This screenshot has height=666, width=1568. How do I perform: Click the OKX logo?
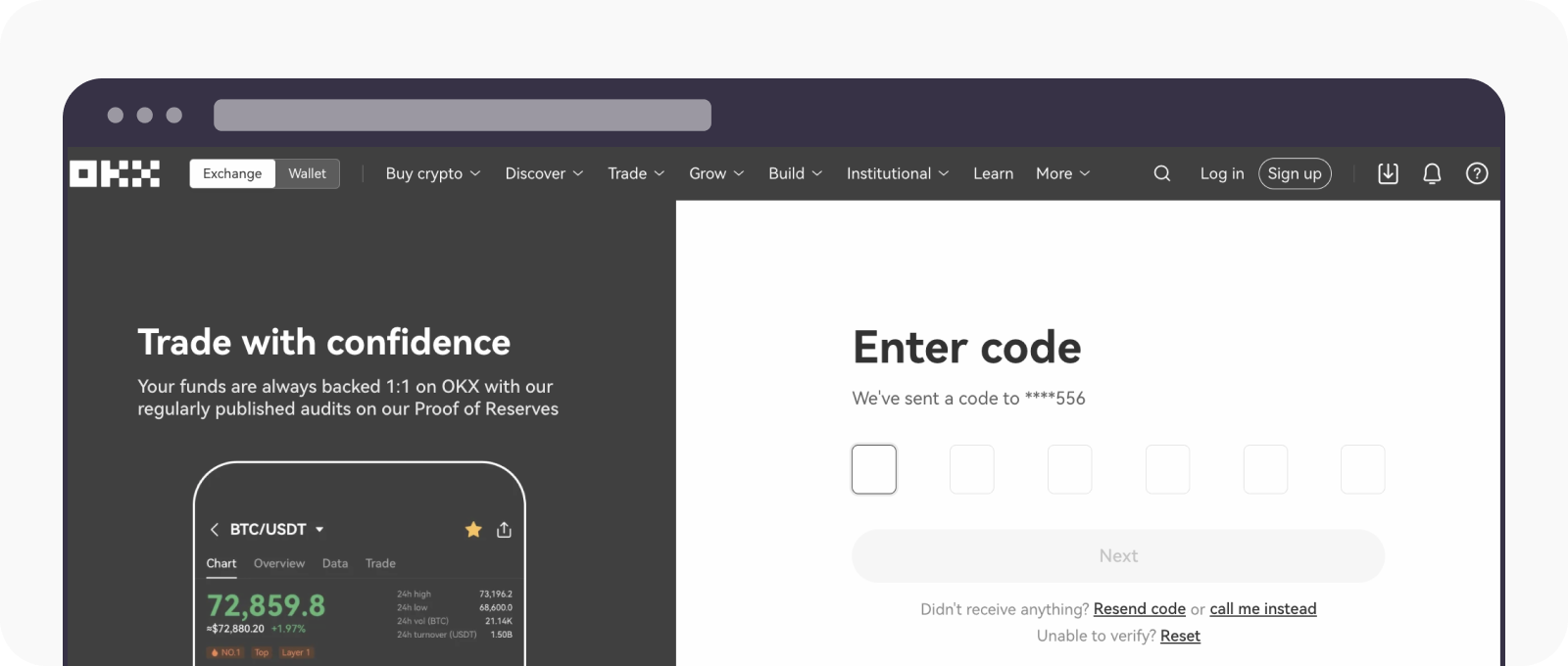click(x=115, y=173)
